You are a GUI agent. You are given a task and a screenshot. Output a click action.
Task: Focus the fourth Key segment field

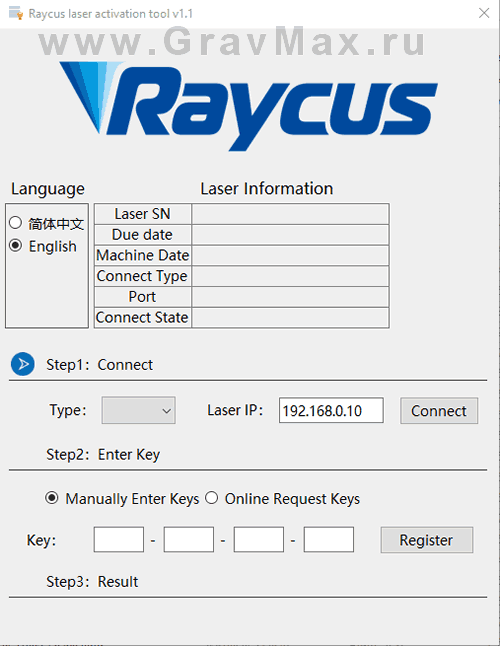click(329, 539)
